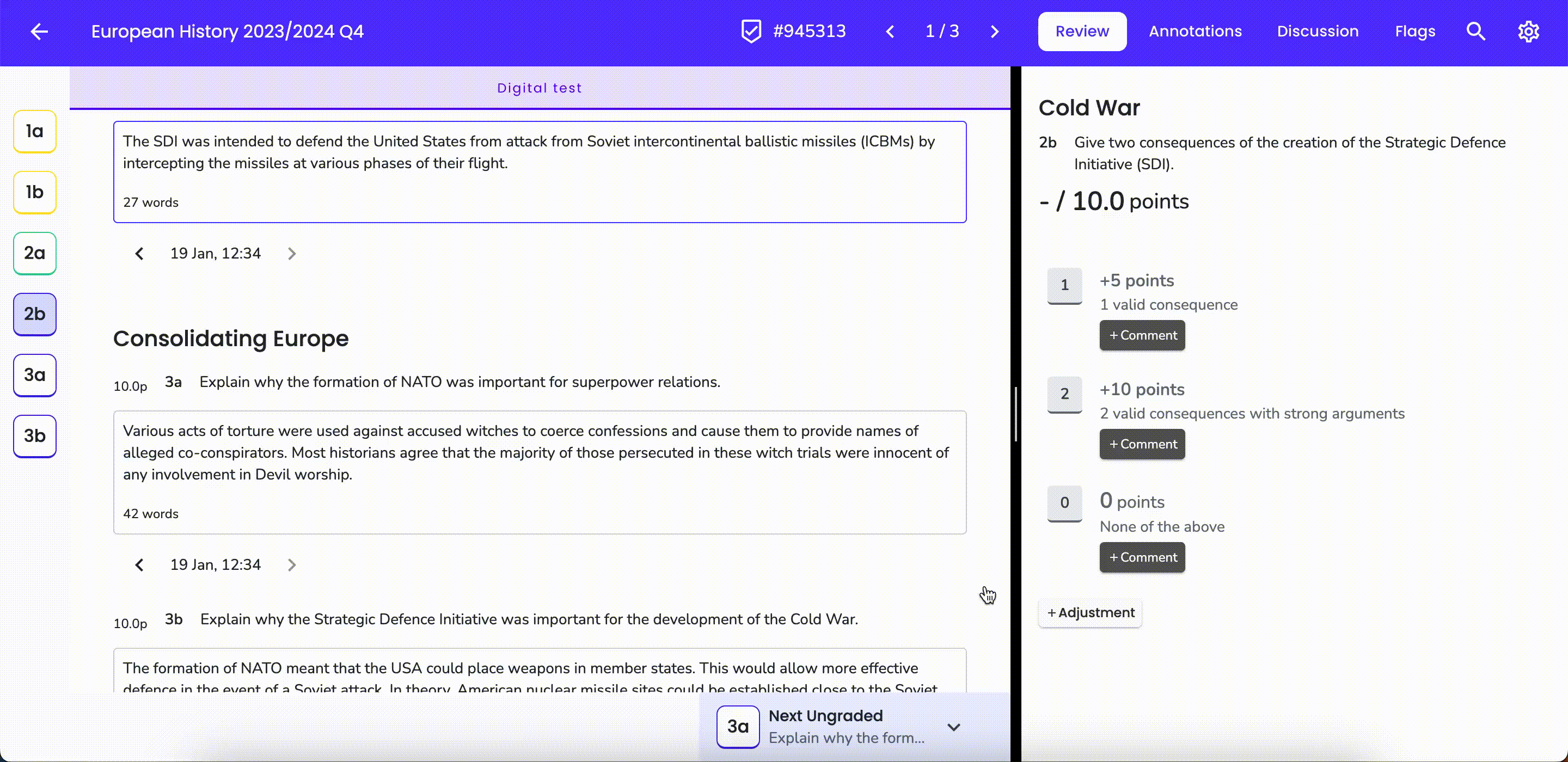Jump to question 3b in sidebar
This screenshot has height=762, width=1568.
coord(35,436)
